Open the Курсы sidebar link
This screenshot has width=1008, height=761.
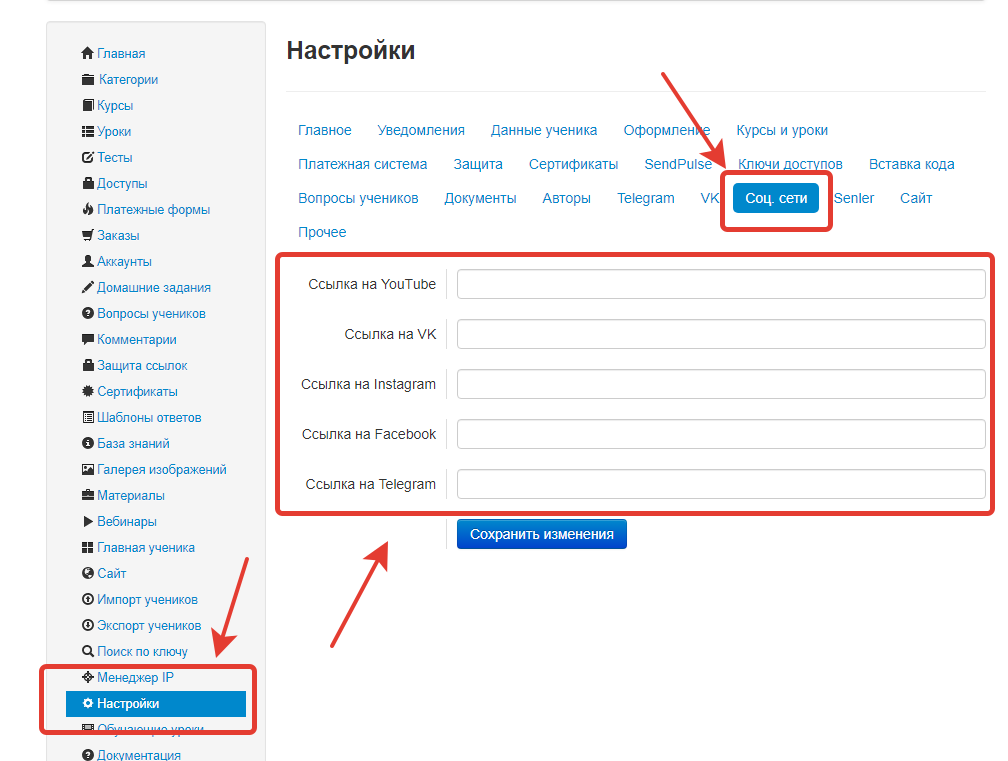(x=115, y=105)
